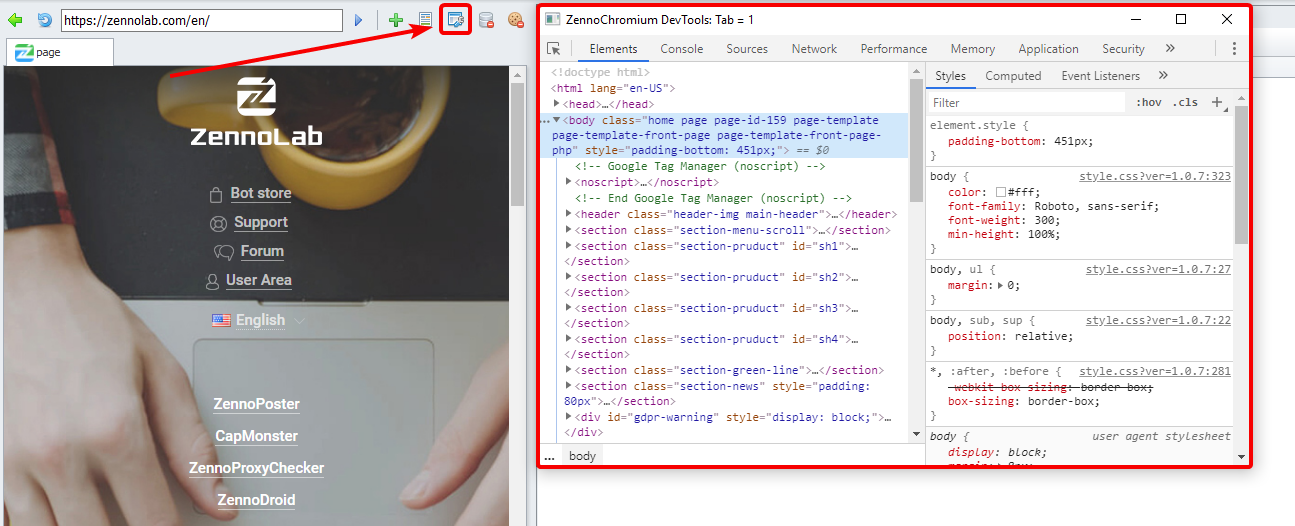Expand the noscript element node
The height and width of the screenshot is (526, 1295).
click(569, 182)
